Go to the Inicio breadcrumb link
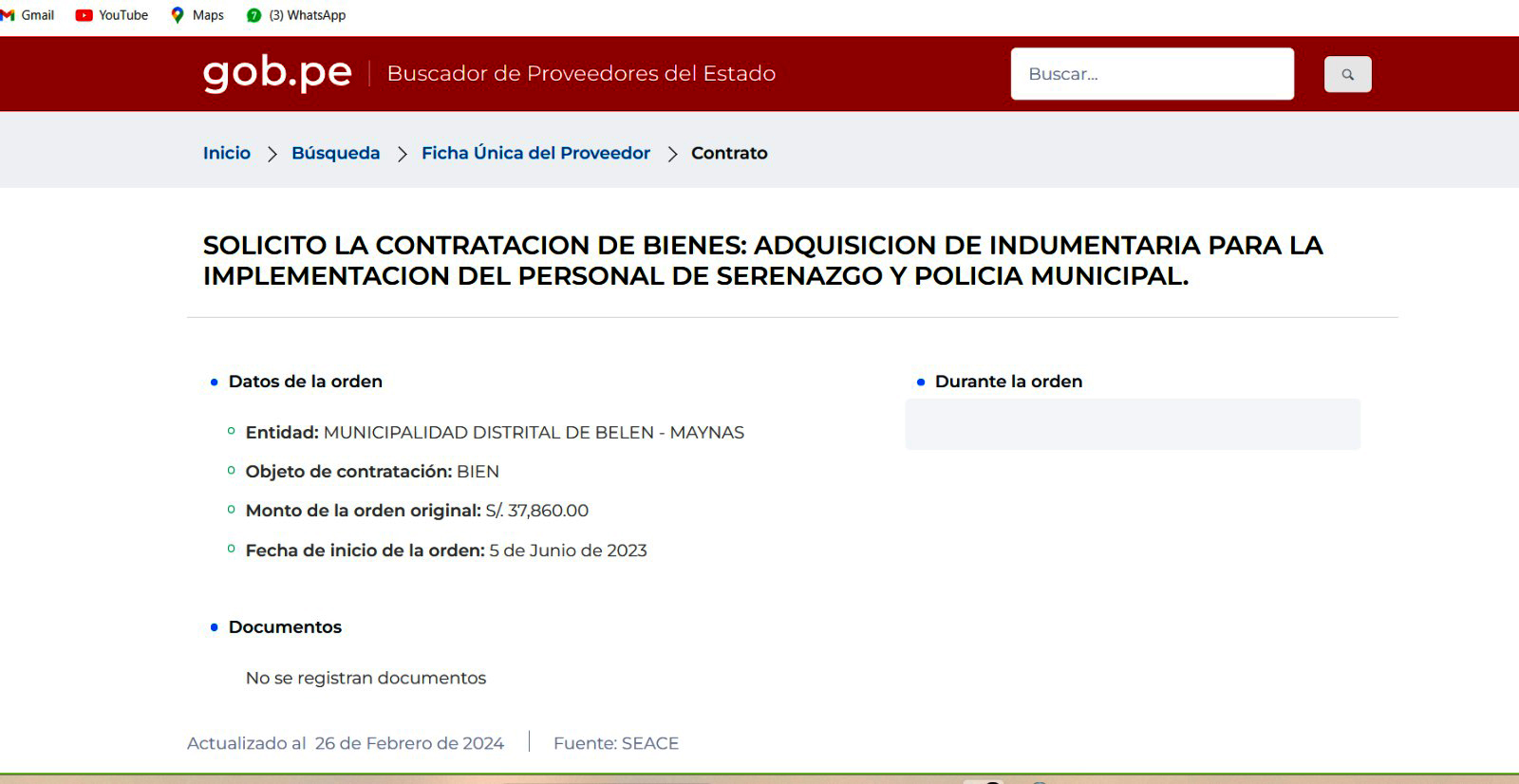The image size is (1519, 784). [x=227, y=153]
